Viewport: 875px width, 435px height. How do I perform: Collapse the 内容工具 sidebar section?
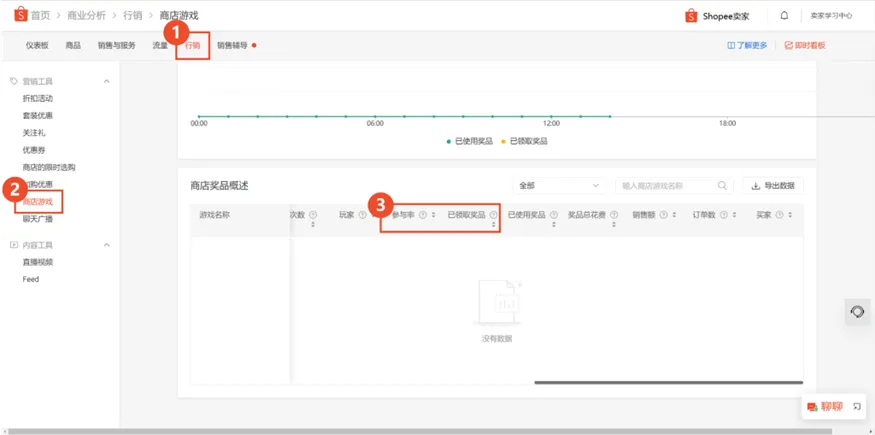point(107,245)
